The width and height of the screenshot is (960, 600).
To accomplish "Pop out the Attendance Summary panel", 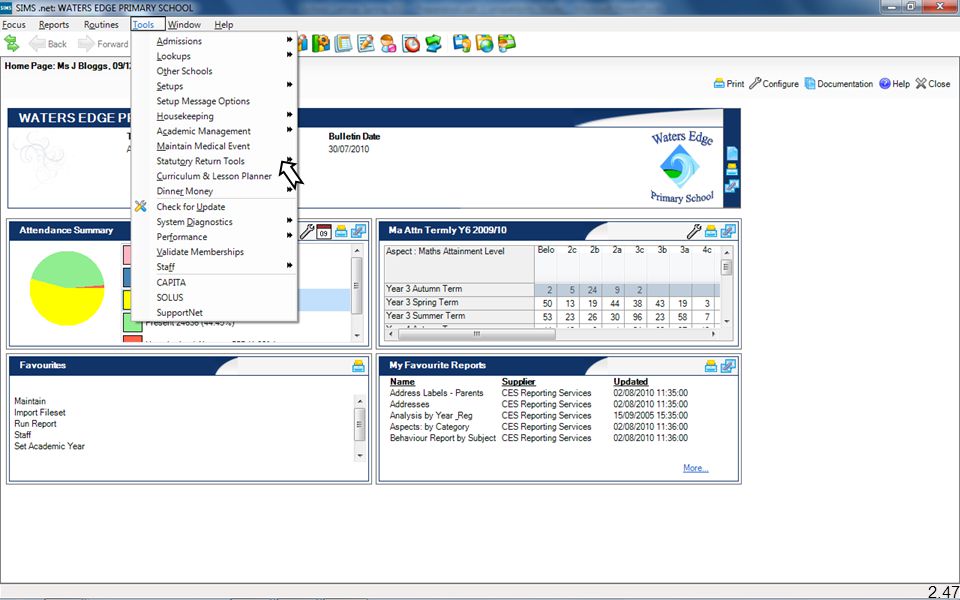I will tap(358, 231).
